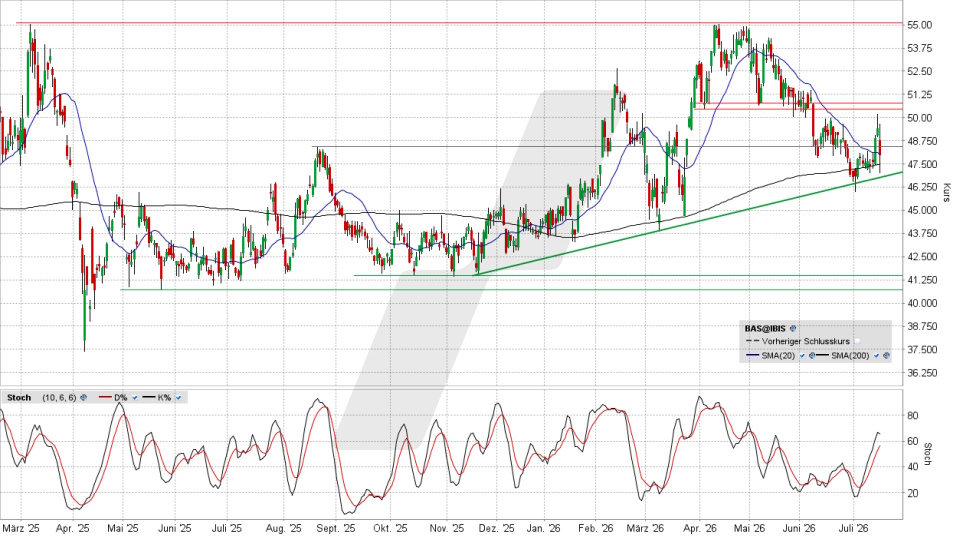960x540 pixels.
Task: Click the vertical Kurs axis title
Action: (x=947, y=193)
